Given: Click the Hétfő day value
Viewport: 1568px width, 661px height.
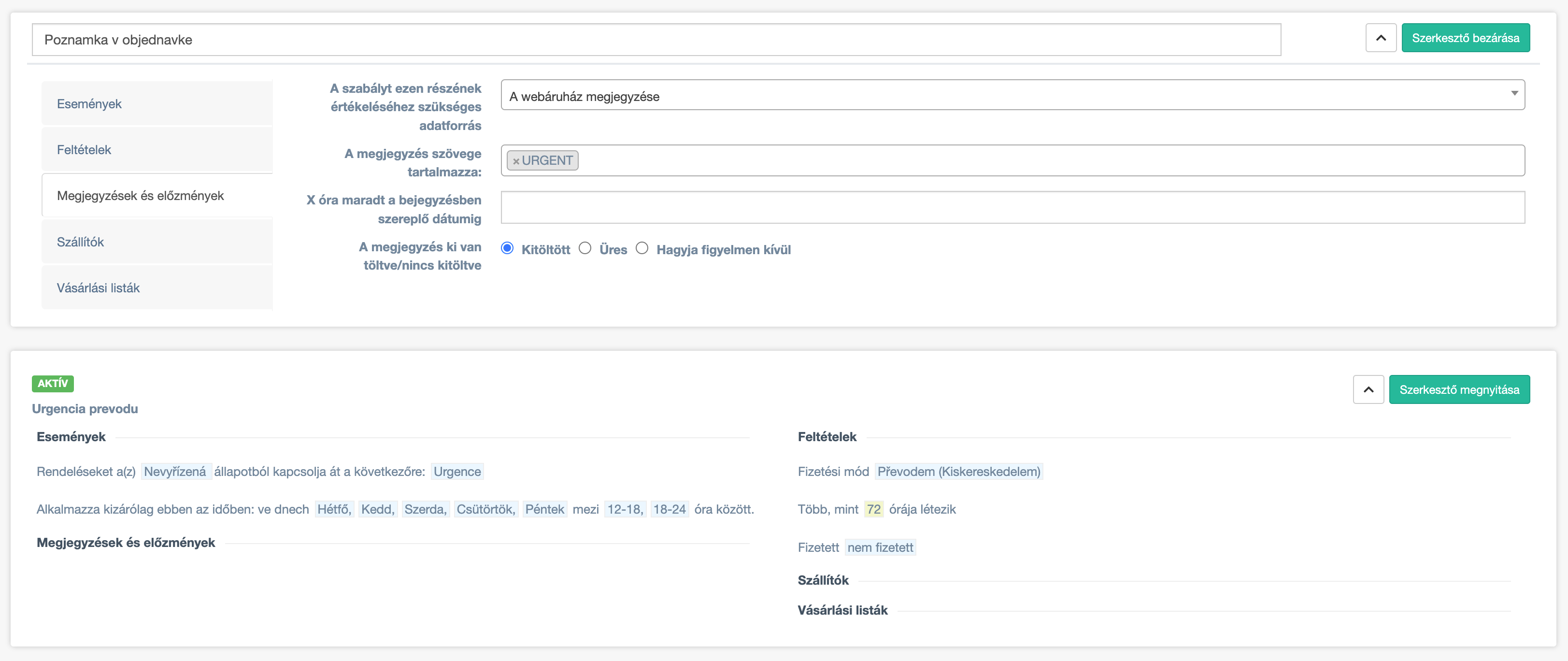Looking at the screenshot, I should click(334, 509).
